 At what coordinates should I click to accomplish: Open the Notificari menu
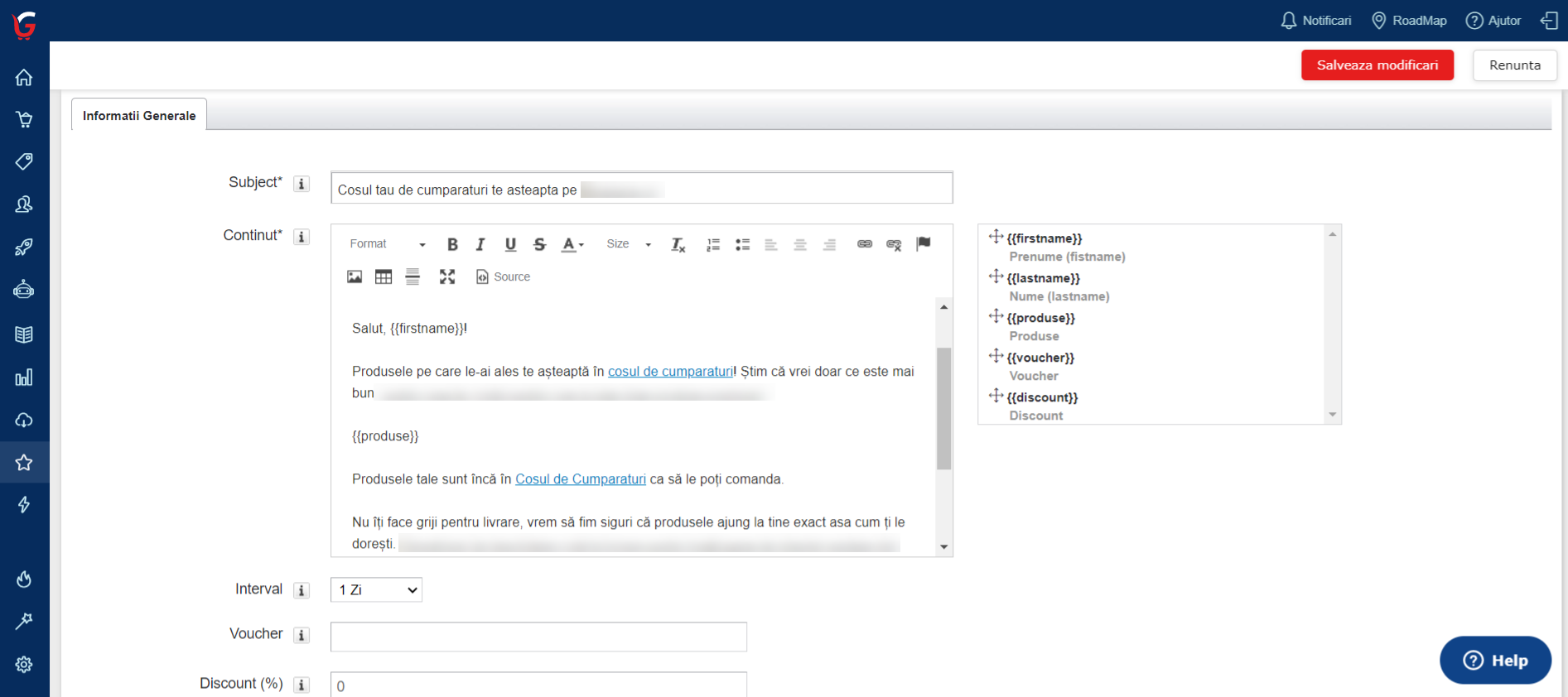pyautogui.click(x=1315, y=21)
